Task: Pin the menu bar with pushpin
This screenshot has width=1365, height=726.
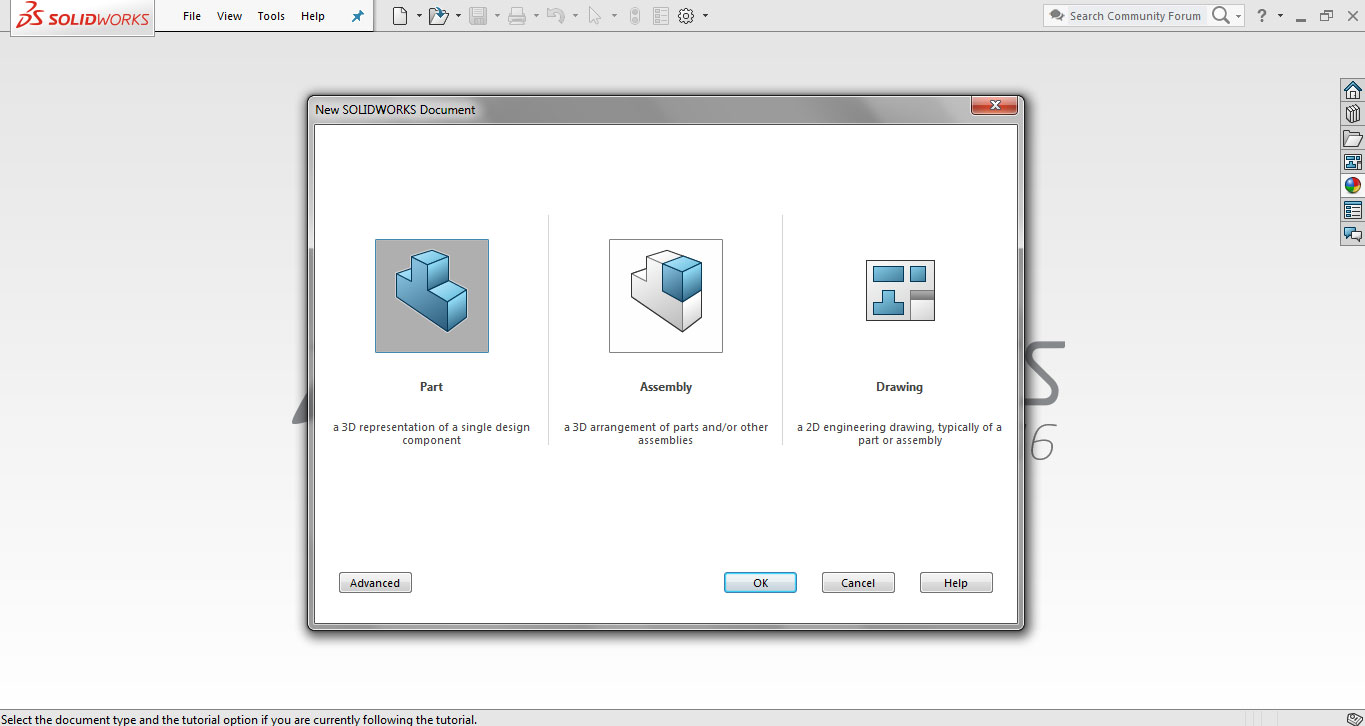Action: click(x=358, y=16)
